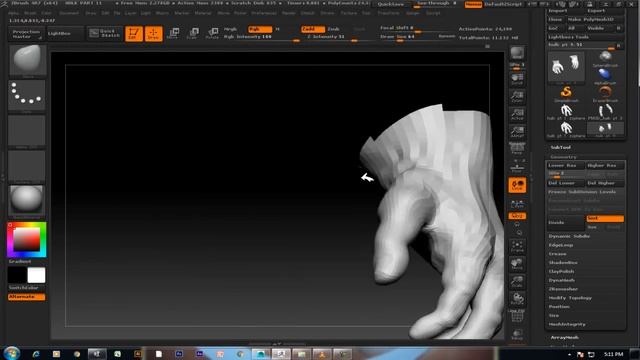The width and height of the screenshot is (640, 360).
Task: Expand the ShadowBox section
Action: click(x=563, y=262)
